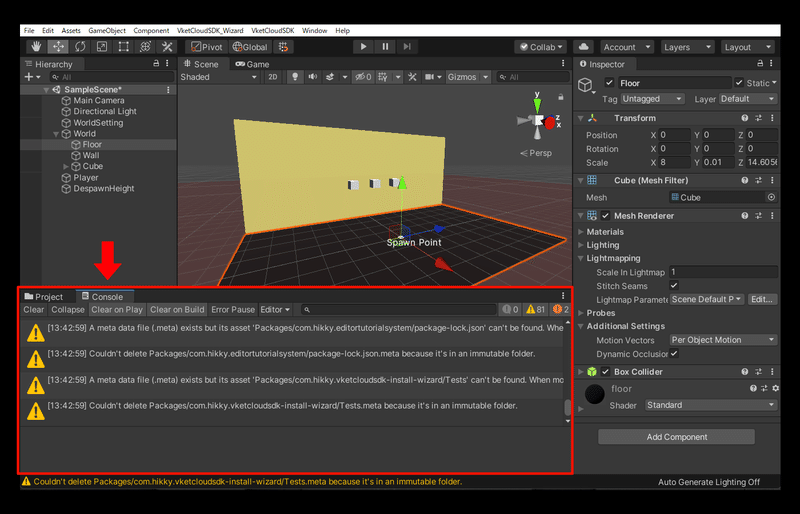Screen dimensions: 800x514
Task: Clear the console messages
Action: click(34, 309)
